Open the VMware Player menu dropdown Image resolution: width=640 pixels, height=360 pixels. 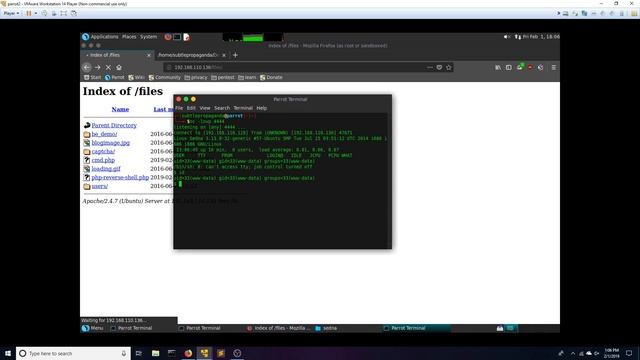(x=11, y=13)
